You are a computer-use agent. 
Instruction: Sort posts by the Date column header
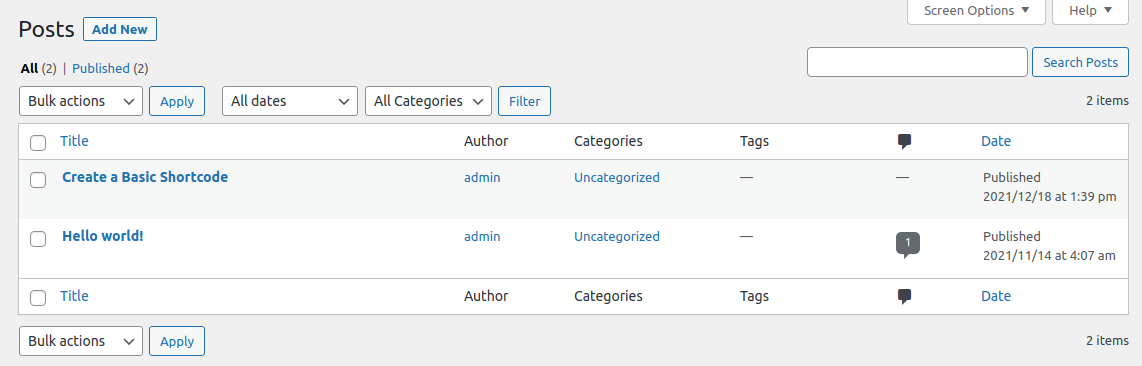pos(996,142)
